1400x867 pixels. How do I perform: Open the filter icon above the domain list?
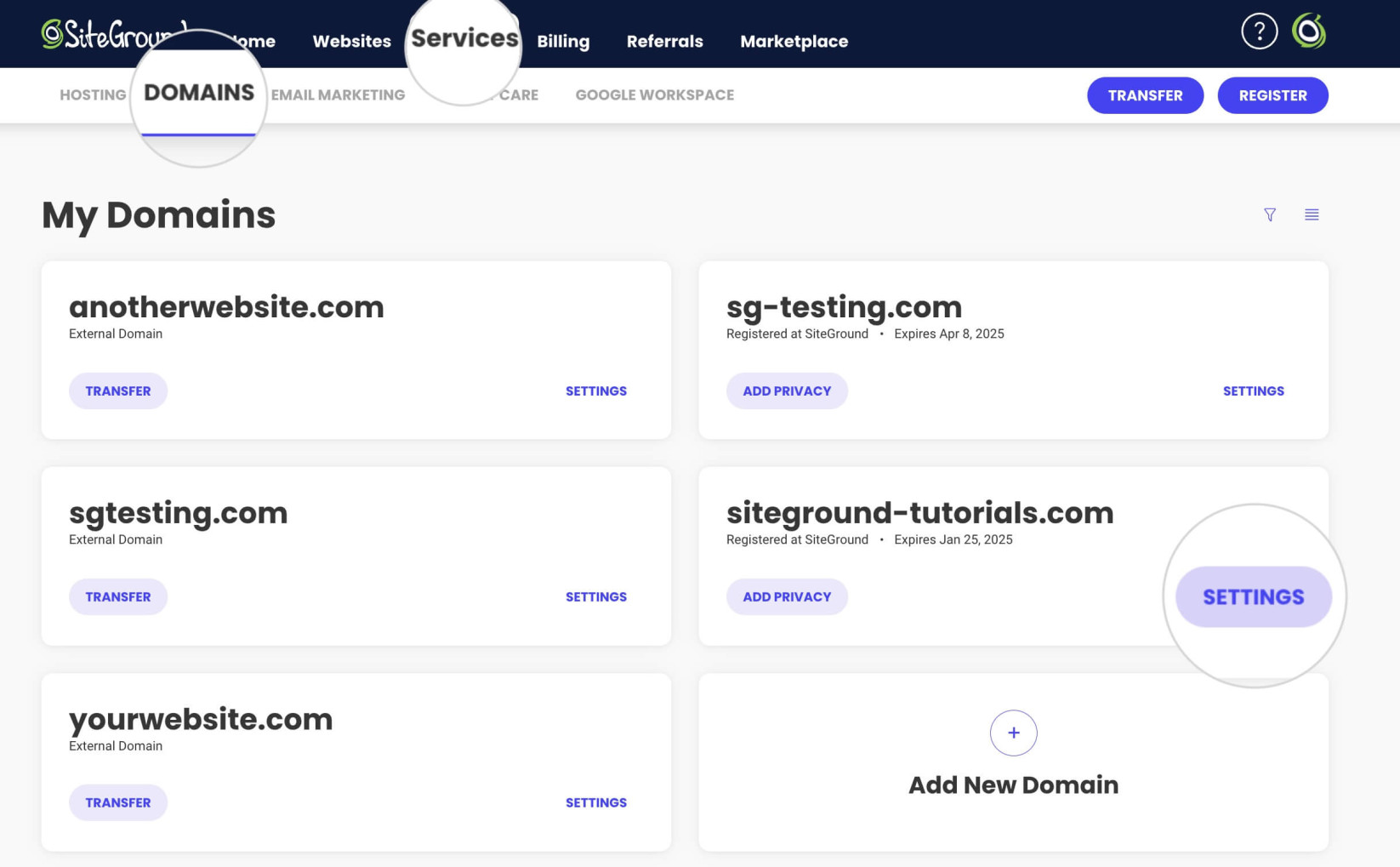tap(1270, 214)
